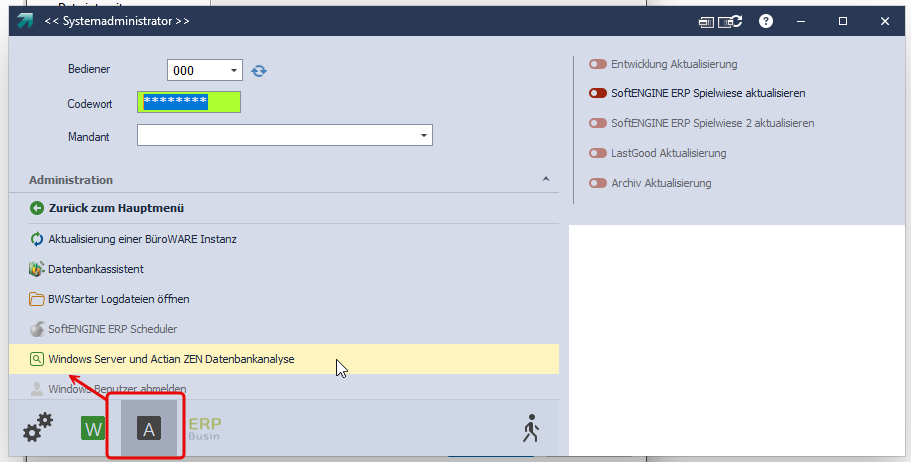Toggle Entwicklung Aktualisierung switch

[598, 64]
